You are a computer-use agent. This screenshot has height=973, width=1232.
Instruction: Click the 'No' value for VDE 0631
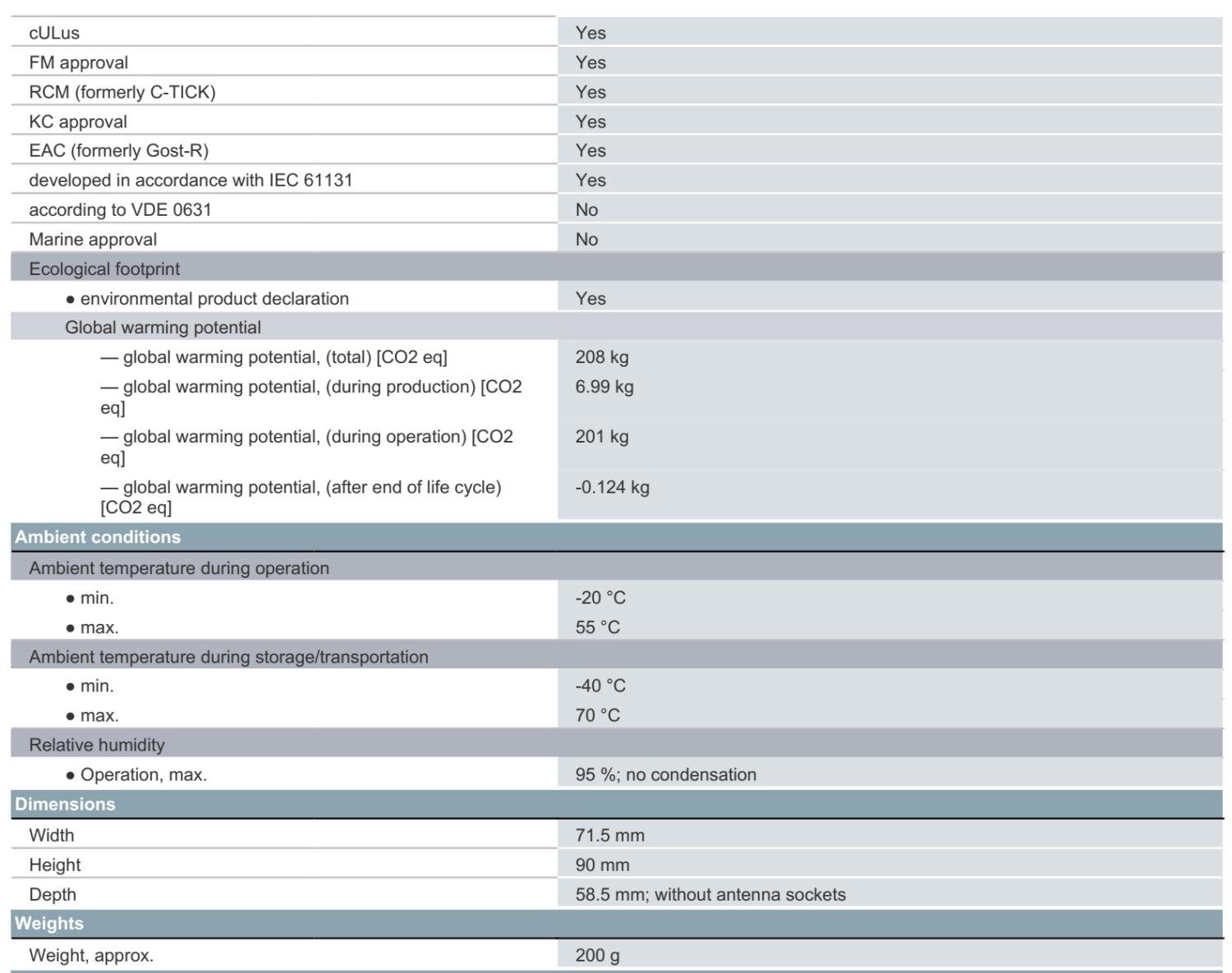tap(586, 209)
